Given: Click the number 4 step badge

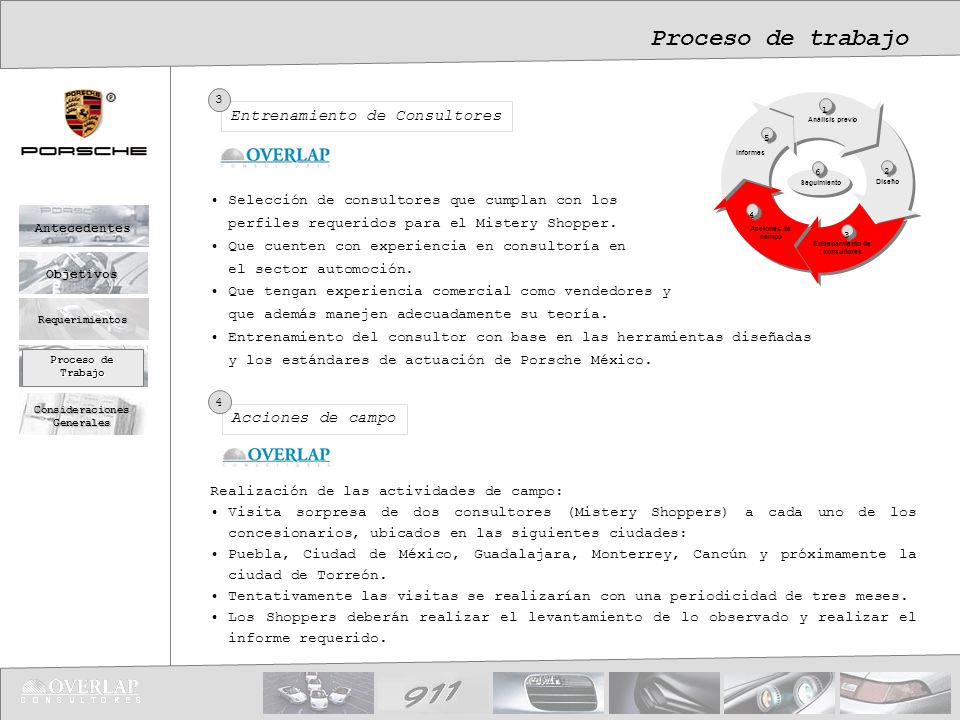Looking at the screenshot, I should pyautogui.click(x=219, y=402).
